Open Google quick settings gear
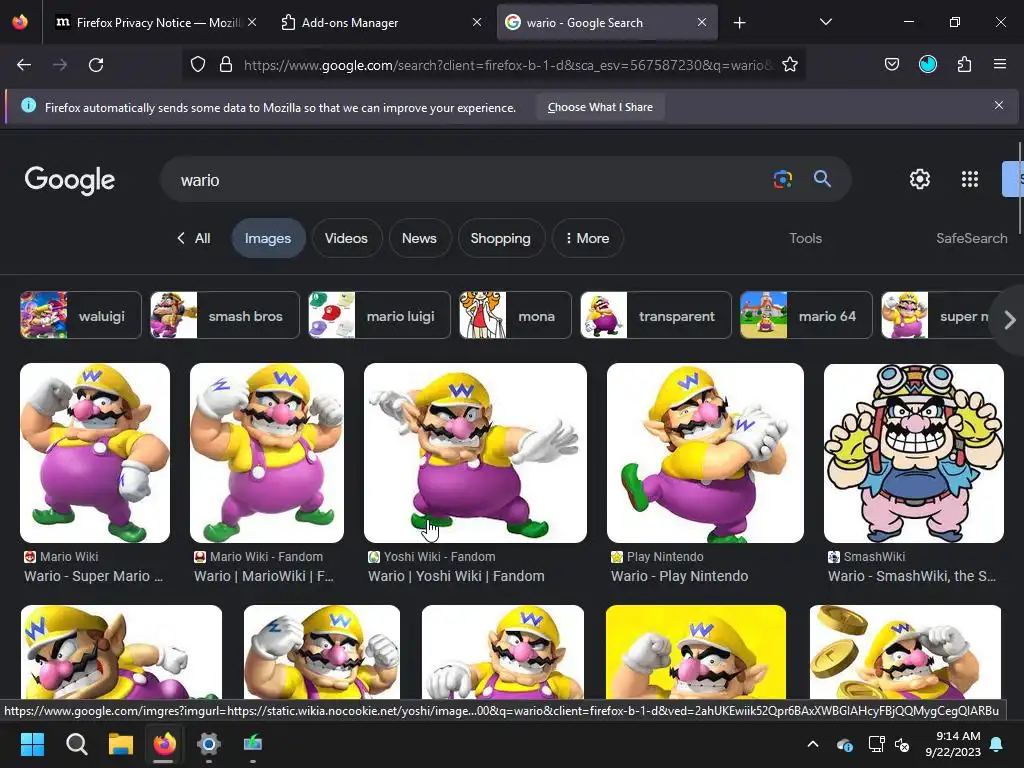Viewport: 1024px width, 768px height. (920, 179)
